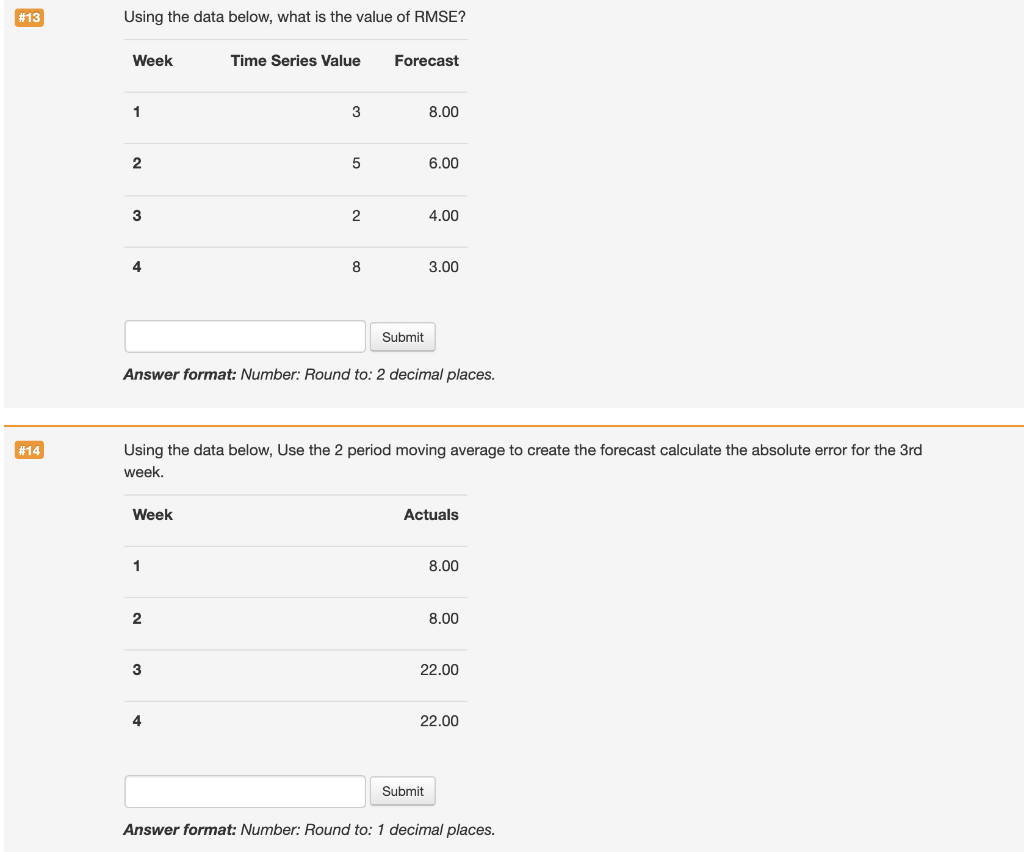Viewport: 1024px width, 852px height.
Task: Select the Actuals column header in question 14
Action: (x=431, y=514)
